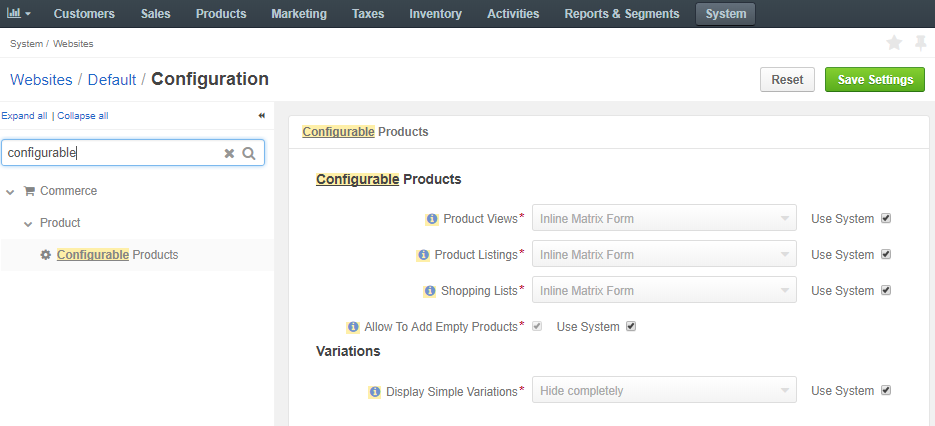
Task: Collapse the Commerce tree node
Action: tap(10, 192)
